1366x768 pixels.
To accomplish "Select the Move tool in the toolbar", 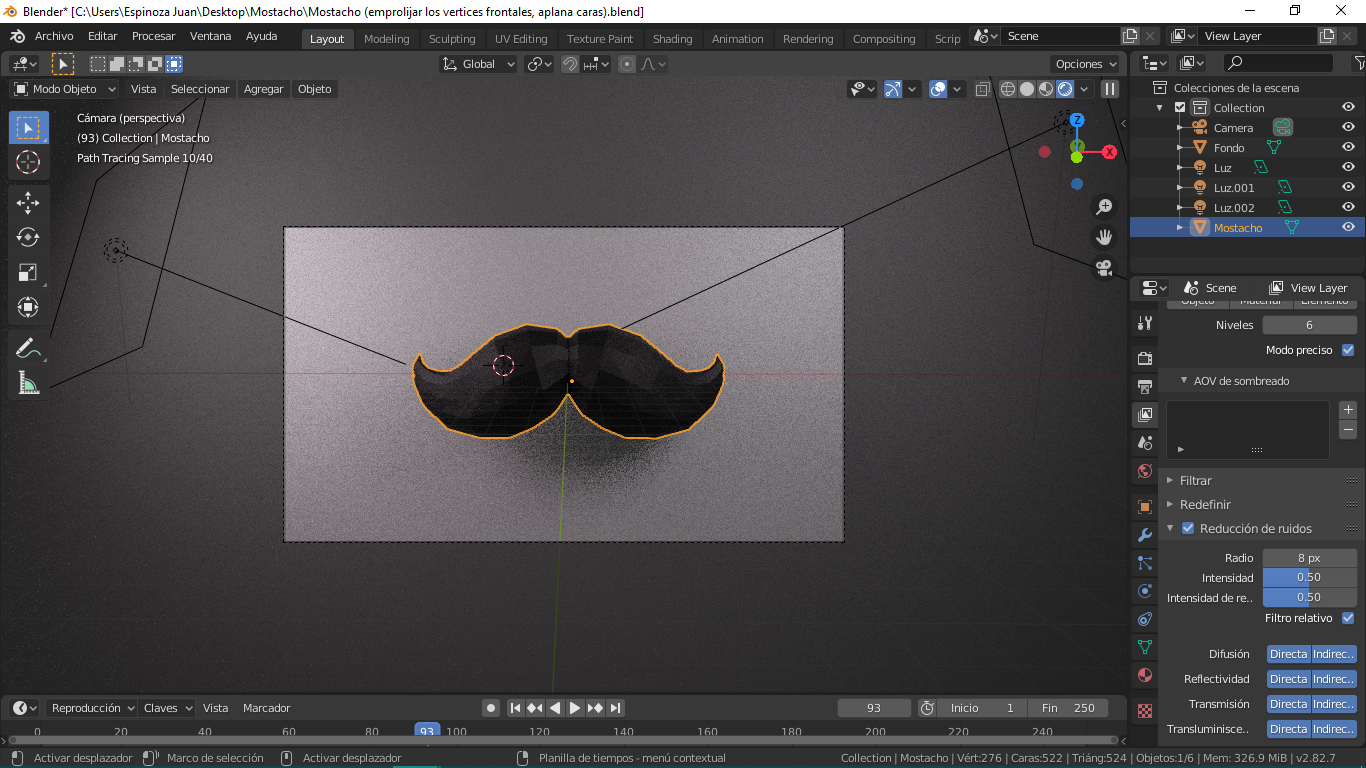I will tap(28, 202).
